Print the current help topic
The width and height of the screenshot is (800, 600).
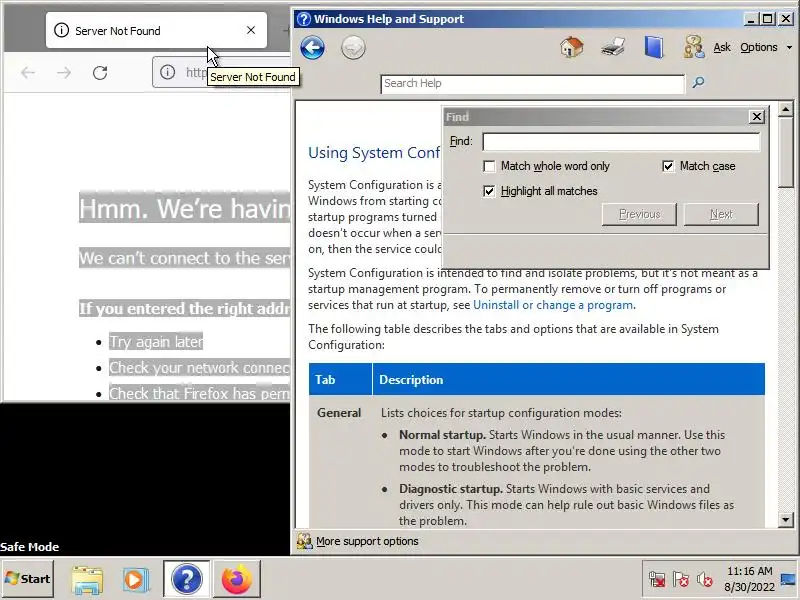pos(613,47)
